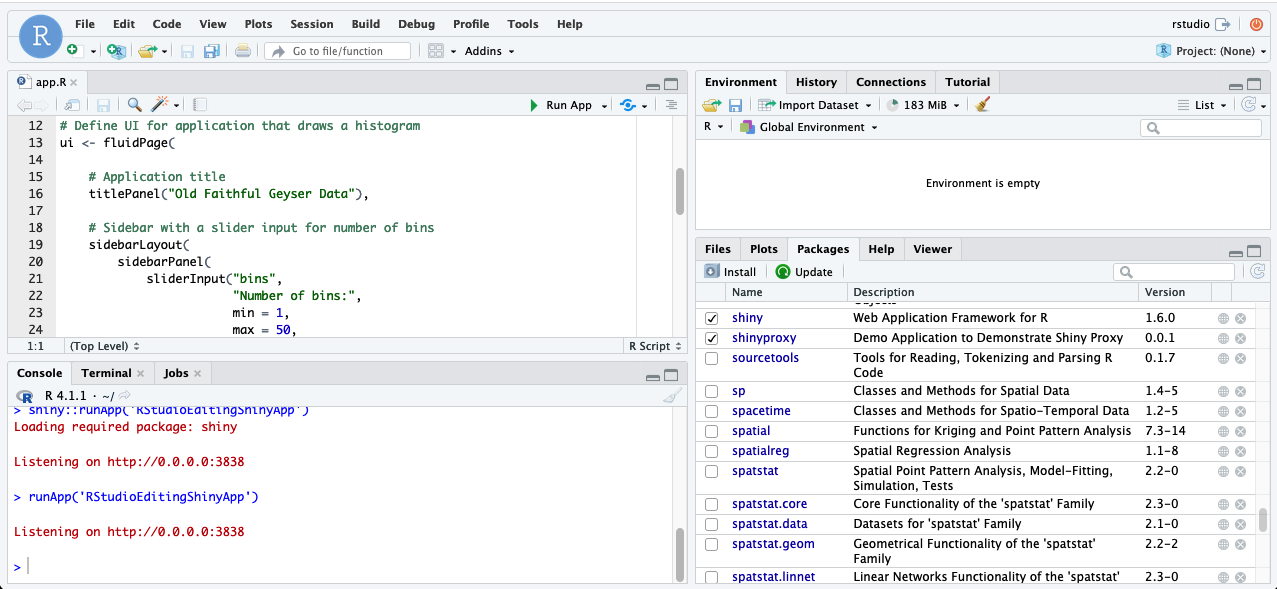Viewport: 1277px width, 589px height.
Task: Open the R Script file type dropdown
Action: (x=654, y=346)
